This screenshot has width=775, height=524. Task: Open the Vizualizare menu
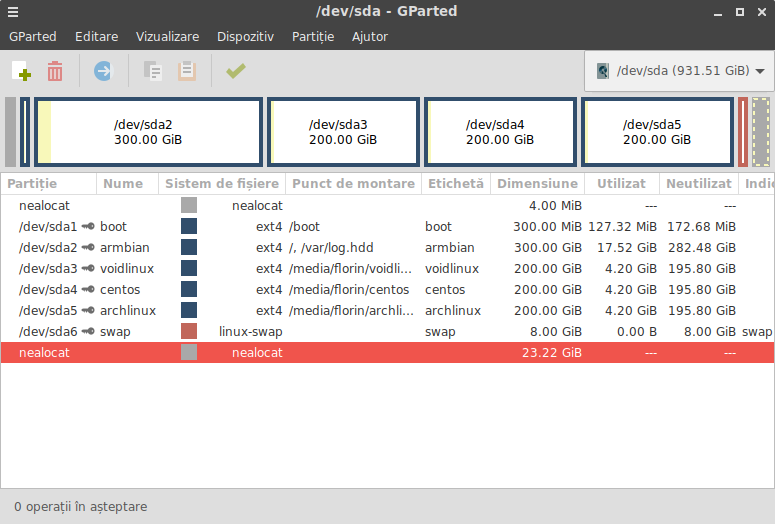click(168, 37)
